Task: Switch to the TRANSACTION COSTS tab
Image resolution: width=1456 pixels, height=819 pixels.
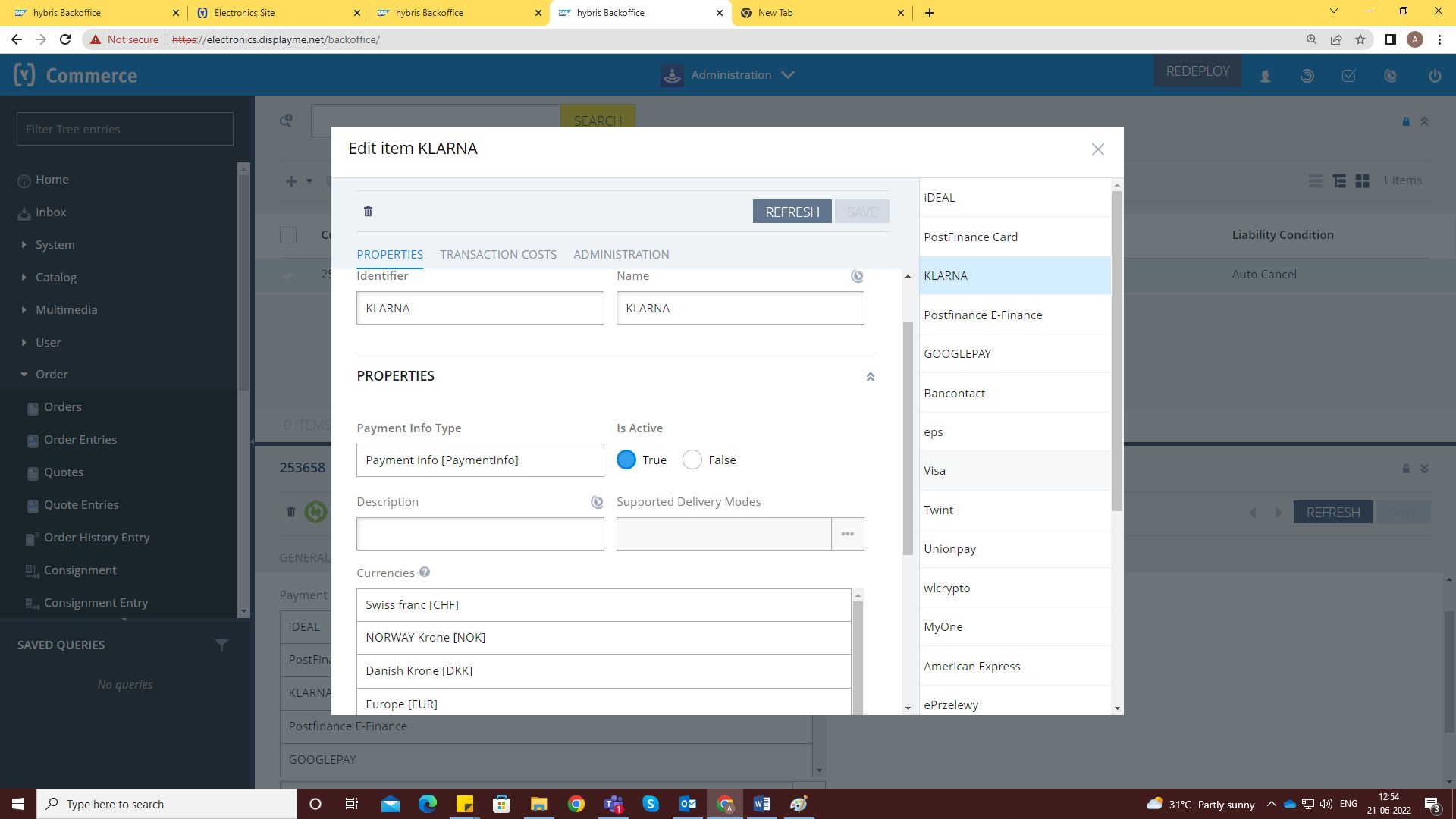Action: pos(498,255)
